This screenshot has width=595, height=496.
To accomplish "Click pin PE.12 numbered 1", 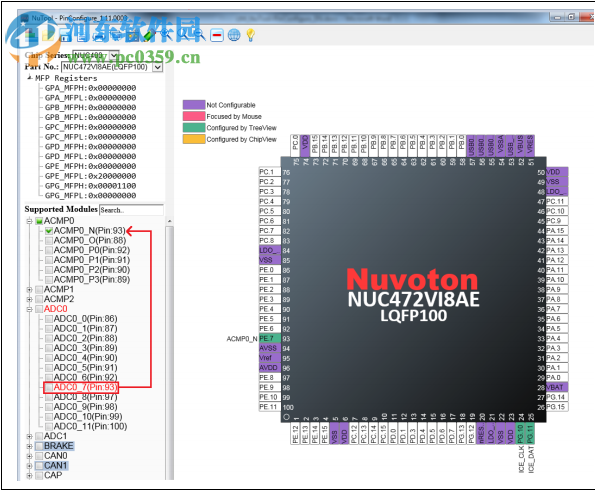I will click(x=295, y=433).
